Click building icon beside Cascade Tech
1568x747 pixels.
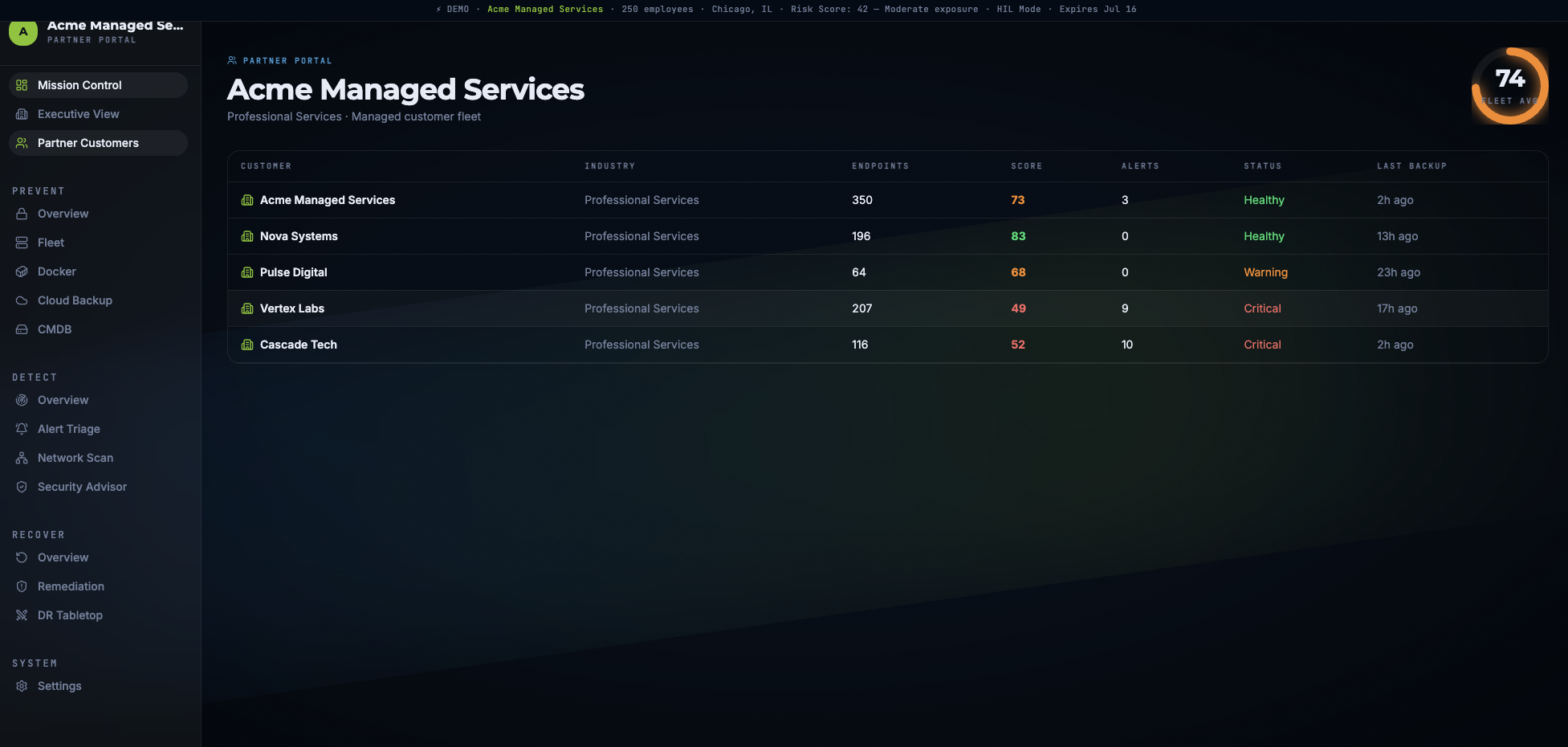click(x=247, y=345)
